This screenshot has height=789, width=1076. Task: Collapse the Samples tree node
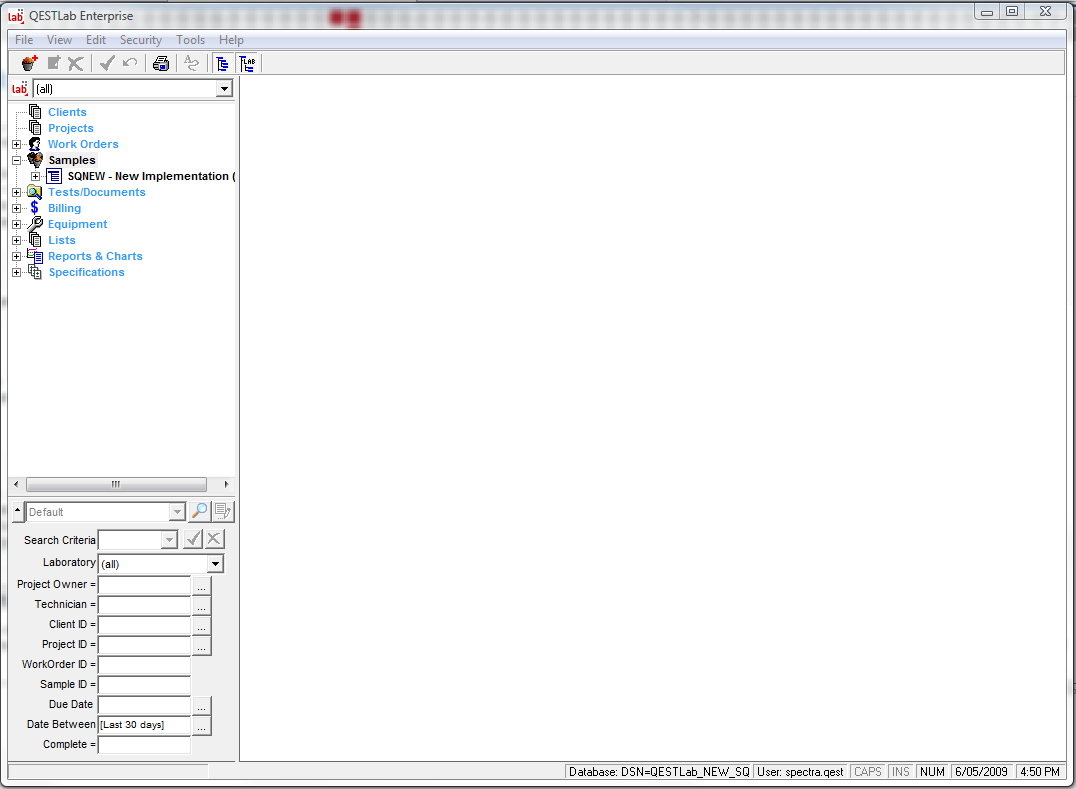click(16, 160)
